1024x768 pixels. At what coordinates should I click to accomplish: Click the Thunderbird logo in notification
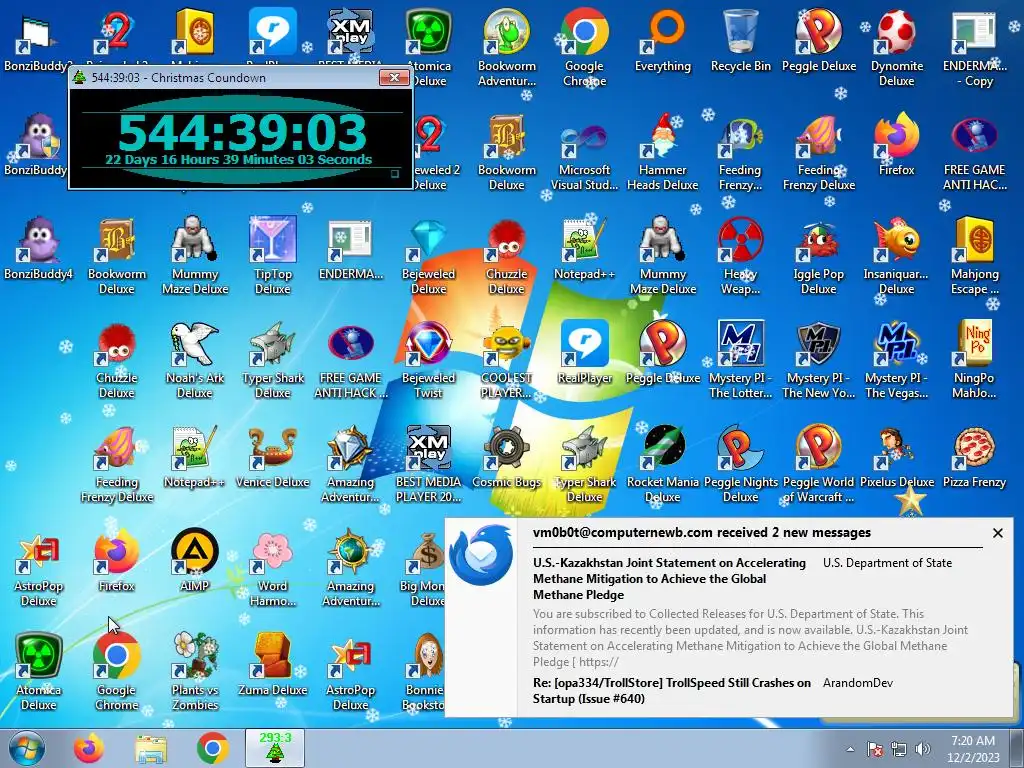[482, 555]
